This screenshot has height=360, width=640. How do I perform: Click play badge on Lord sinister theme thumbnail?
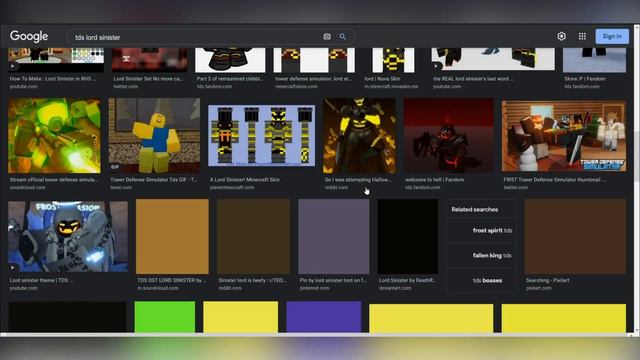click(x=13, y=268)
